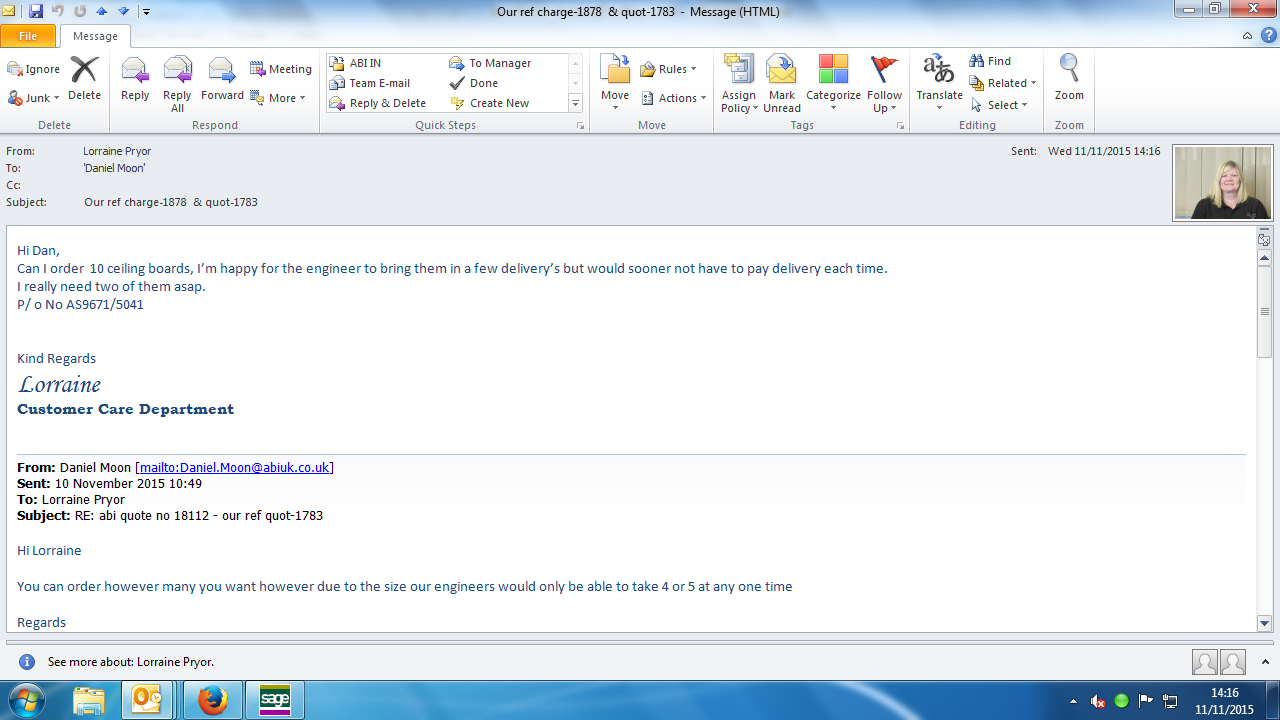1280x720 pixels.
Task: Reply with a Meeting request
Action: click(281, 69)
